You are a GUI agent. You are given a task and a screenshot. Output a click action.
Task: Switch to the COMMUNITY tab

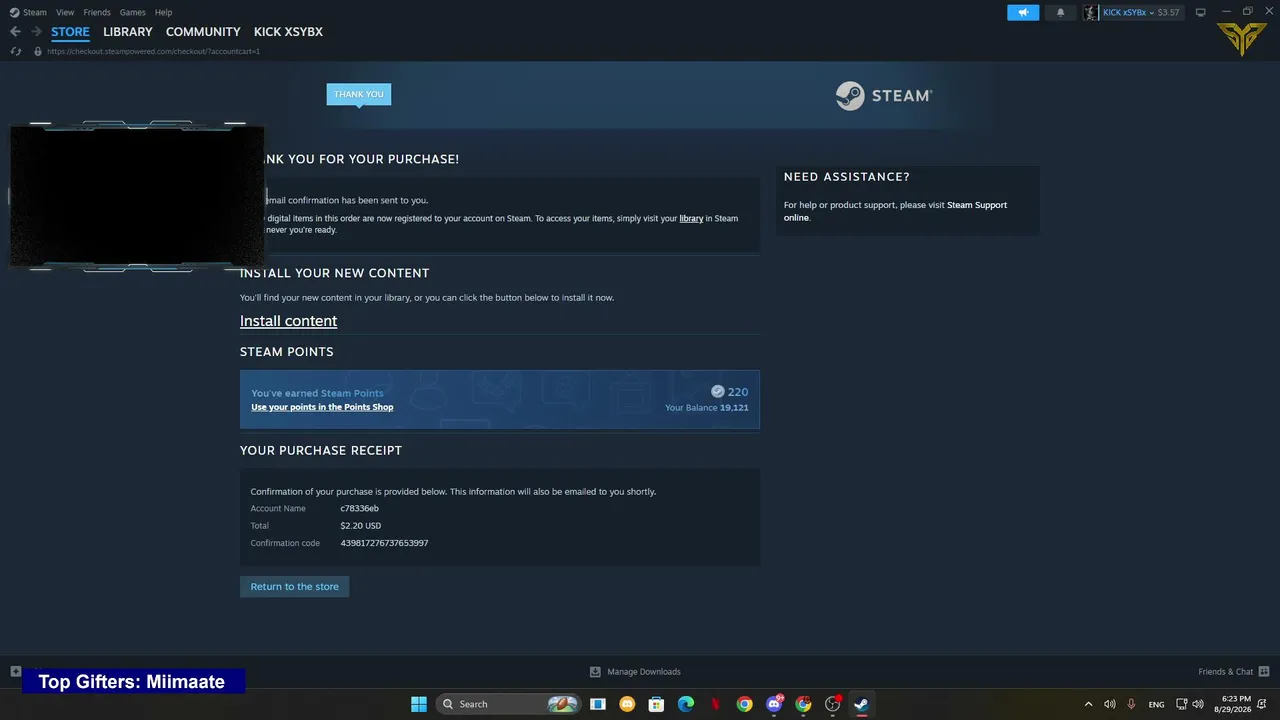pos(203,32)
